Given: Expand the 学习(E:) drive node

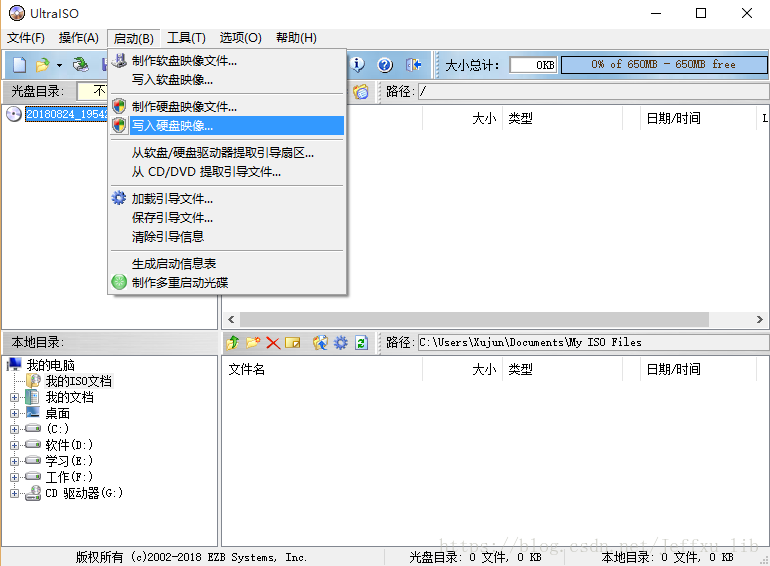Looking at the screenshot, I should (x=14, y=461).
